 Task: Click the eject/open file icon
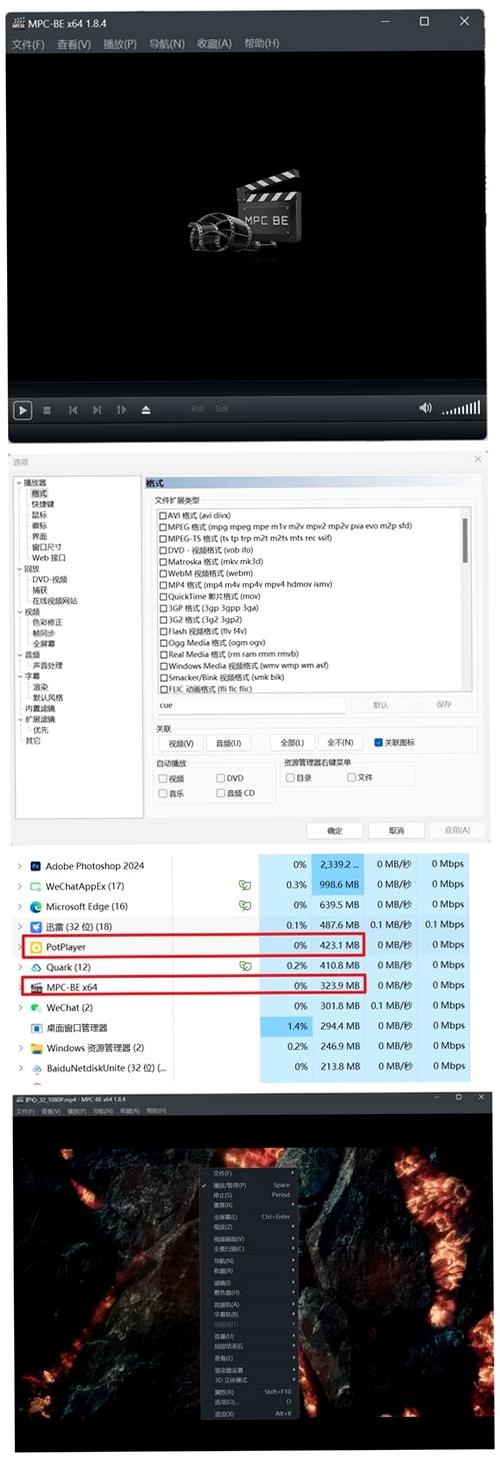tap(146, 410)
